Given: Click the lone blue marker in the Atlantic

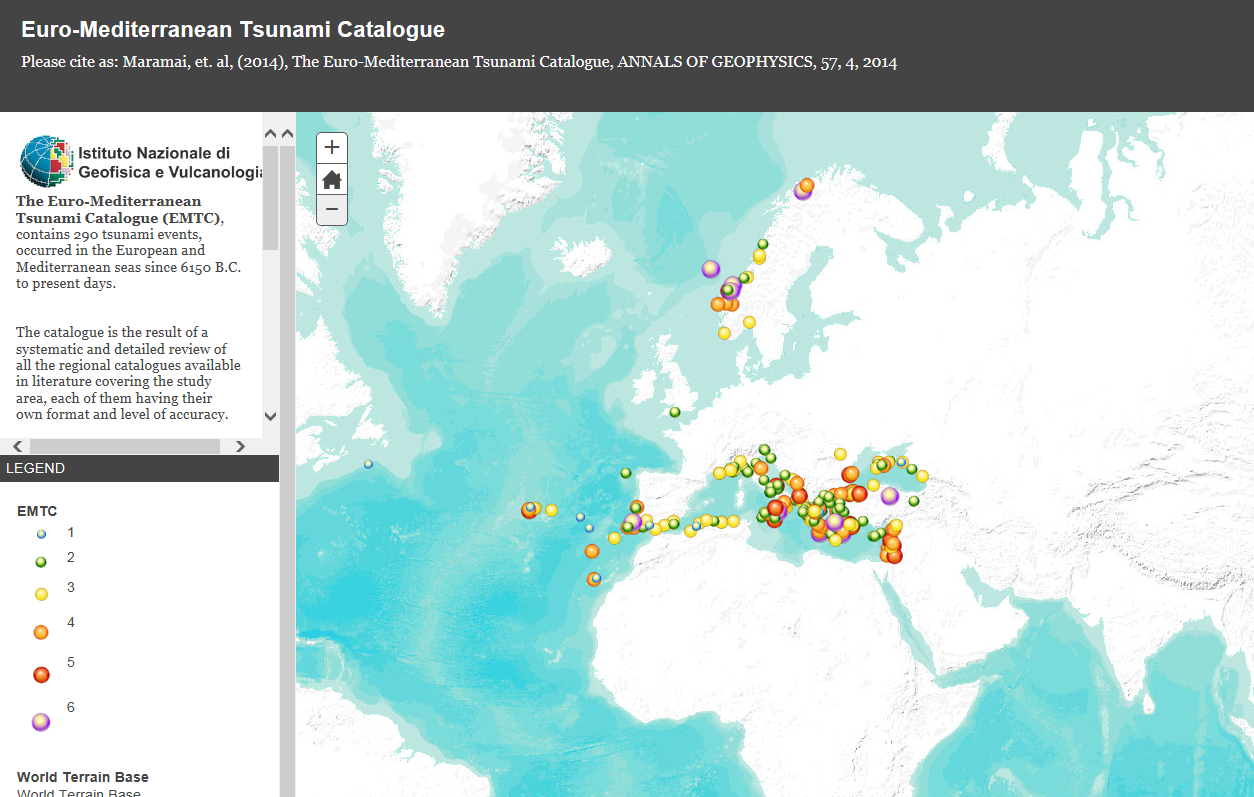Looking at the screenshot, I should pos(367,463).
